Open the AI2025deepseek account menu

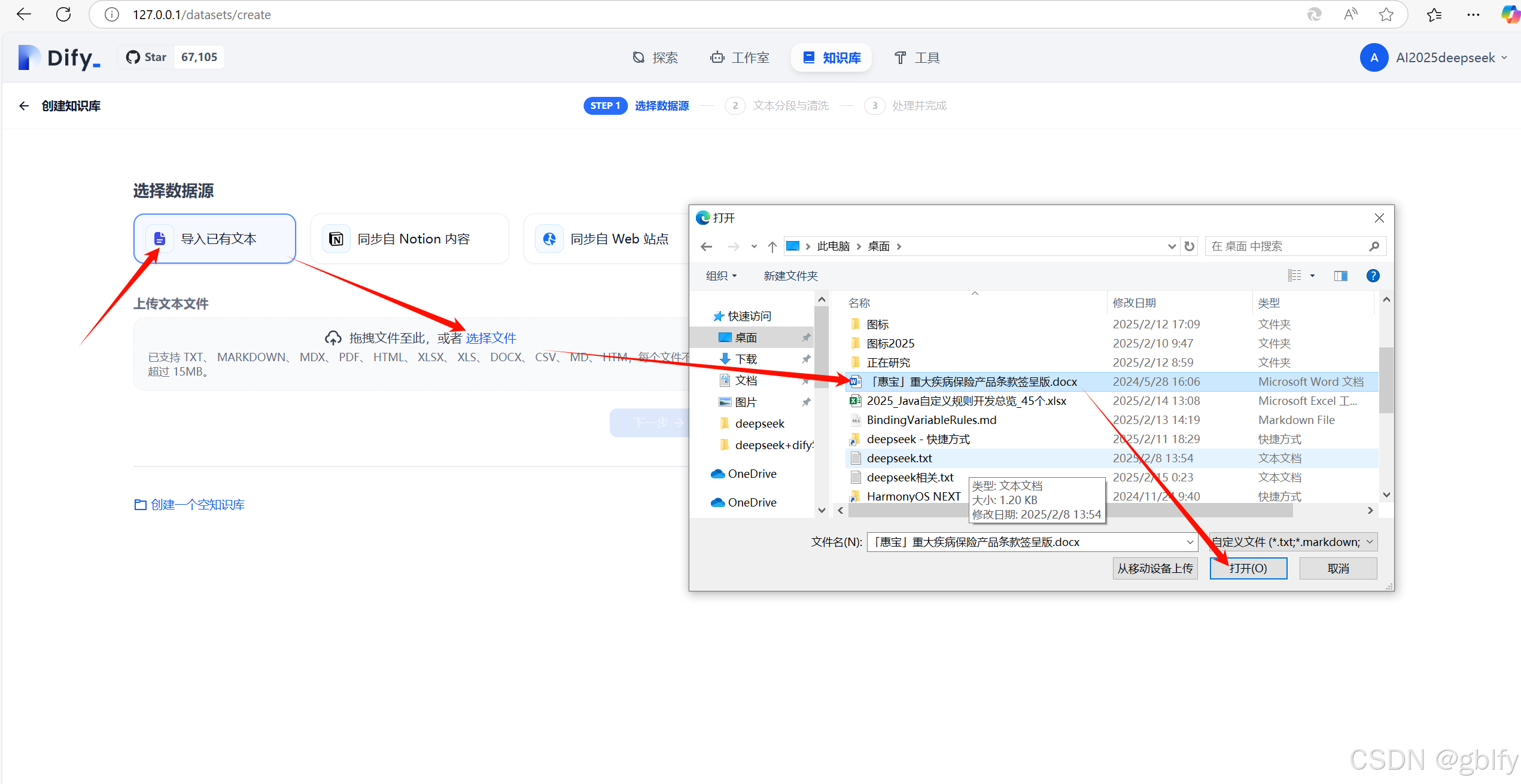(x=1433, y=57)
